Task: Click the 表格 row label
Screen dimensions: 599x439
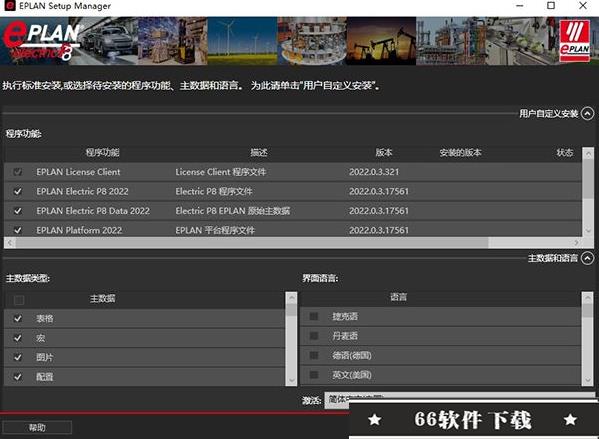Action: tap(45, 318)
